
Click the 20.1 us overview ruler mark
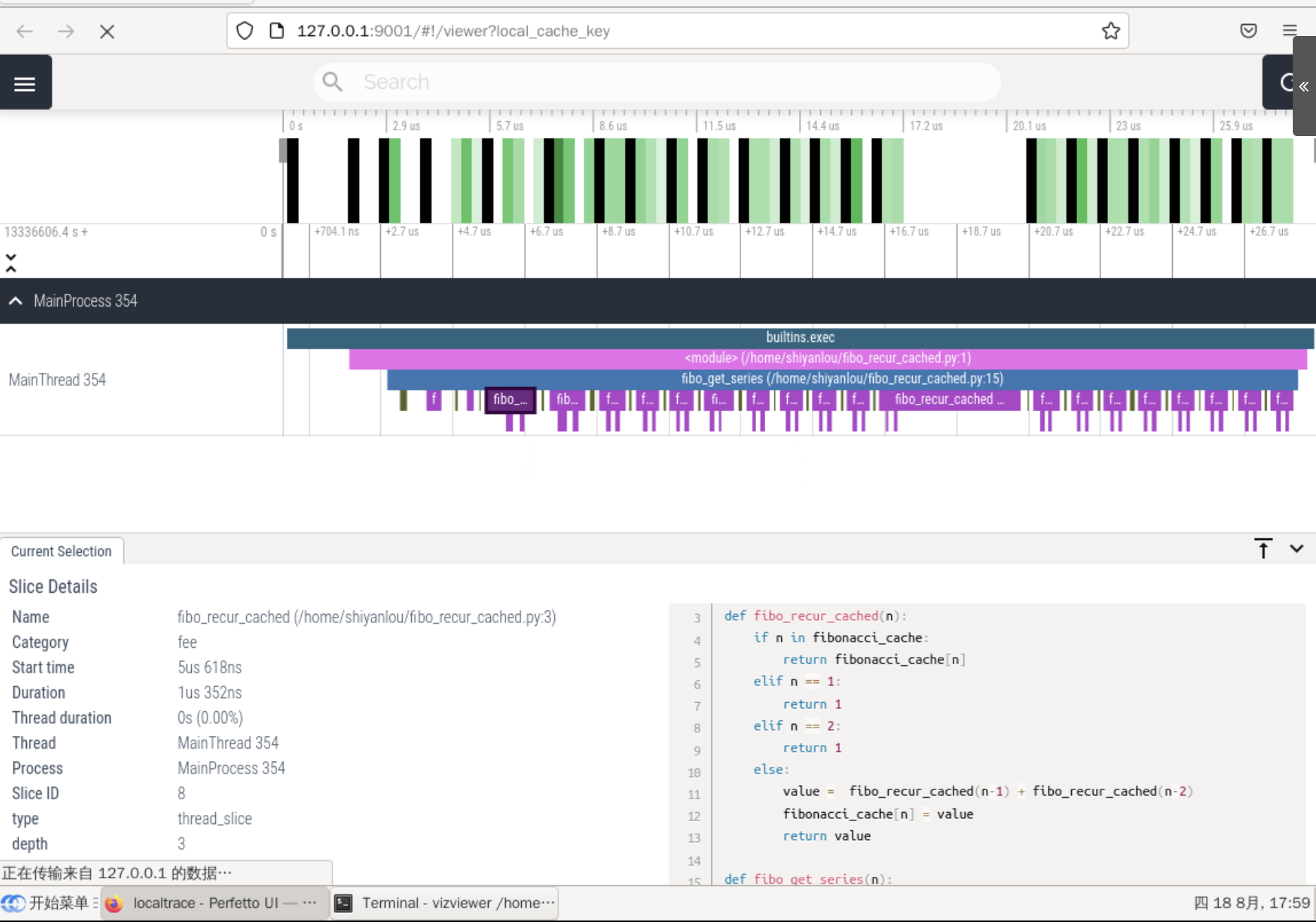pyautogui.click(x=1029, y=126)
